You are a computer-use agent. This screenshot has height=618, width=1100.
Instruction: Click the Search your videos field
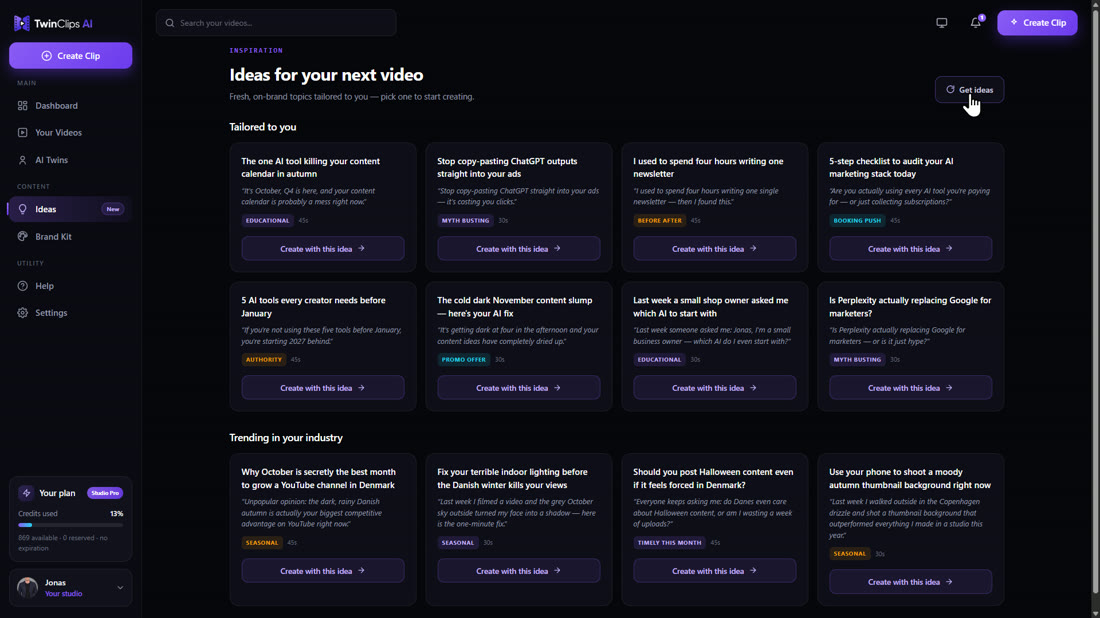tap(276, 23)
